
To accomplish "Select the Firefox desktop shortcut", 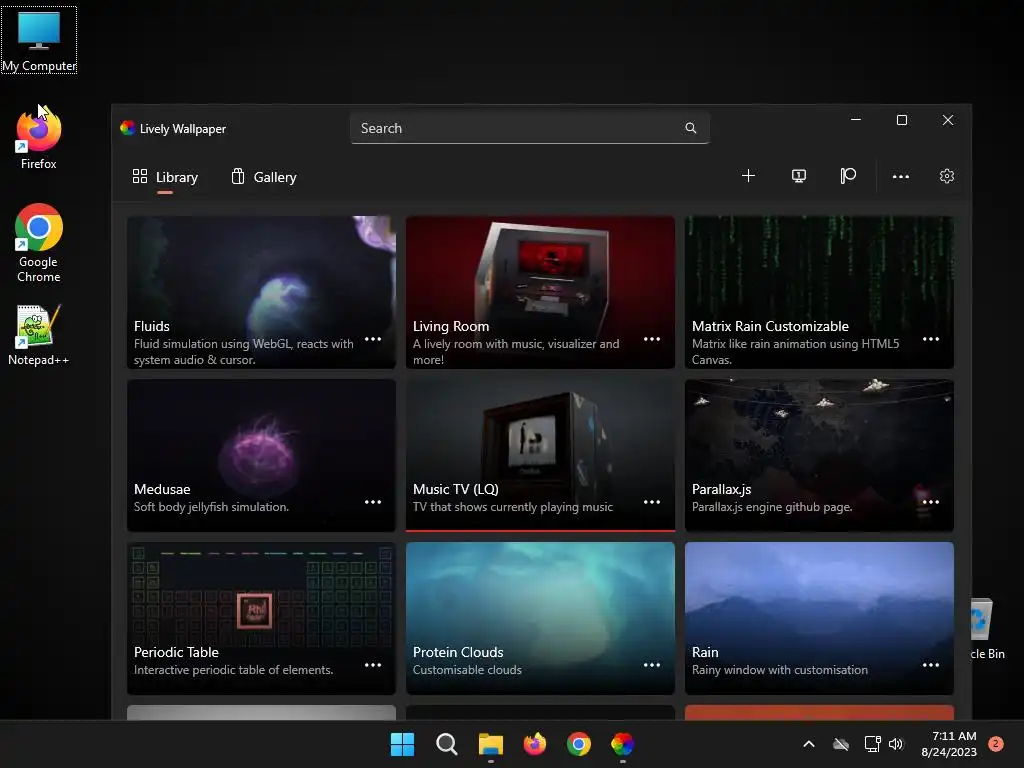I will 39,138.
